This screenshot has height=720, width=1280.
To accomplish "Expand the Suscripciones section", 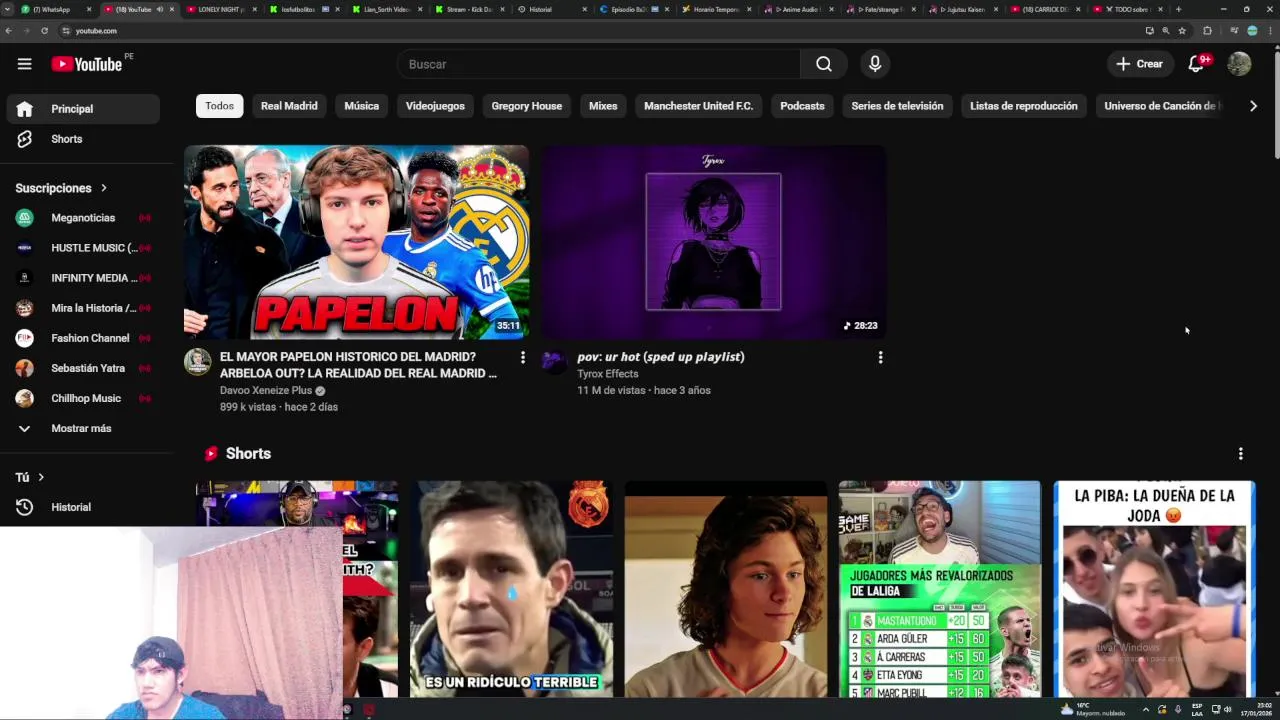I will click(61, 188).
